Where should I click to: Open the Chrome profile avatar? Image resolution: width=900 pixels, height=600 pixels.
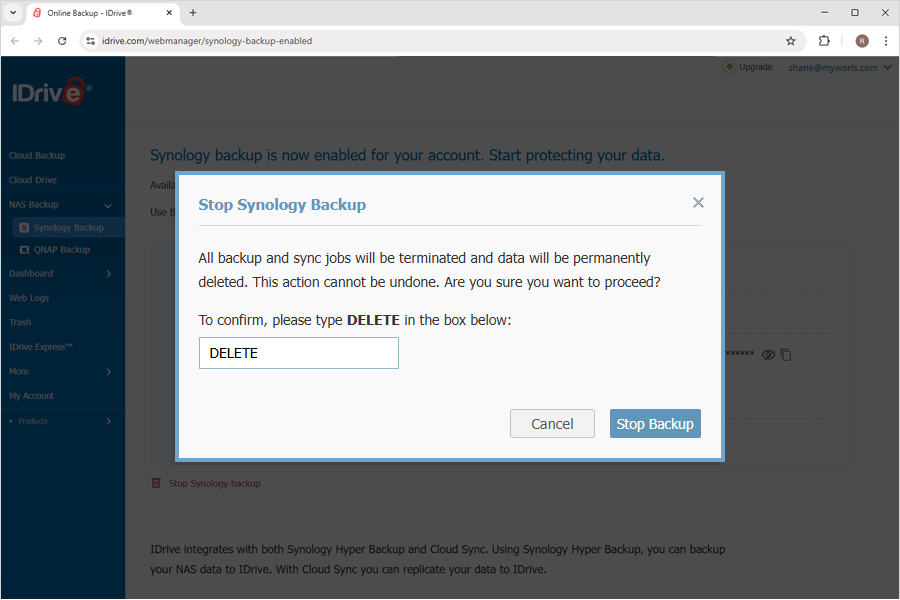pos(862,41)
